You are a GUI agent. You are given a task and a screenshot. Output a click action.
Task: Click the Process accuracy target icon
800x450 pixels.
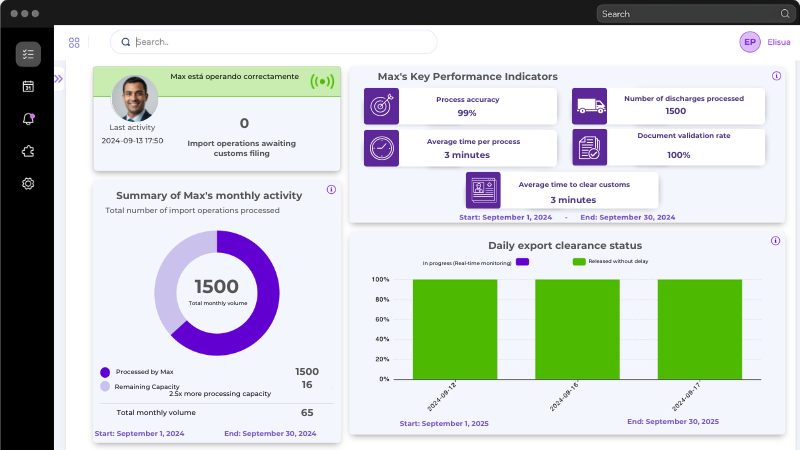[x=381, y=106]
